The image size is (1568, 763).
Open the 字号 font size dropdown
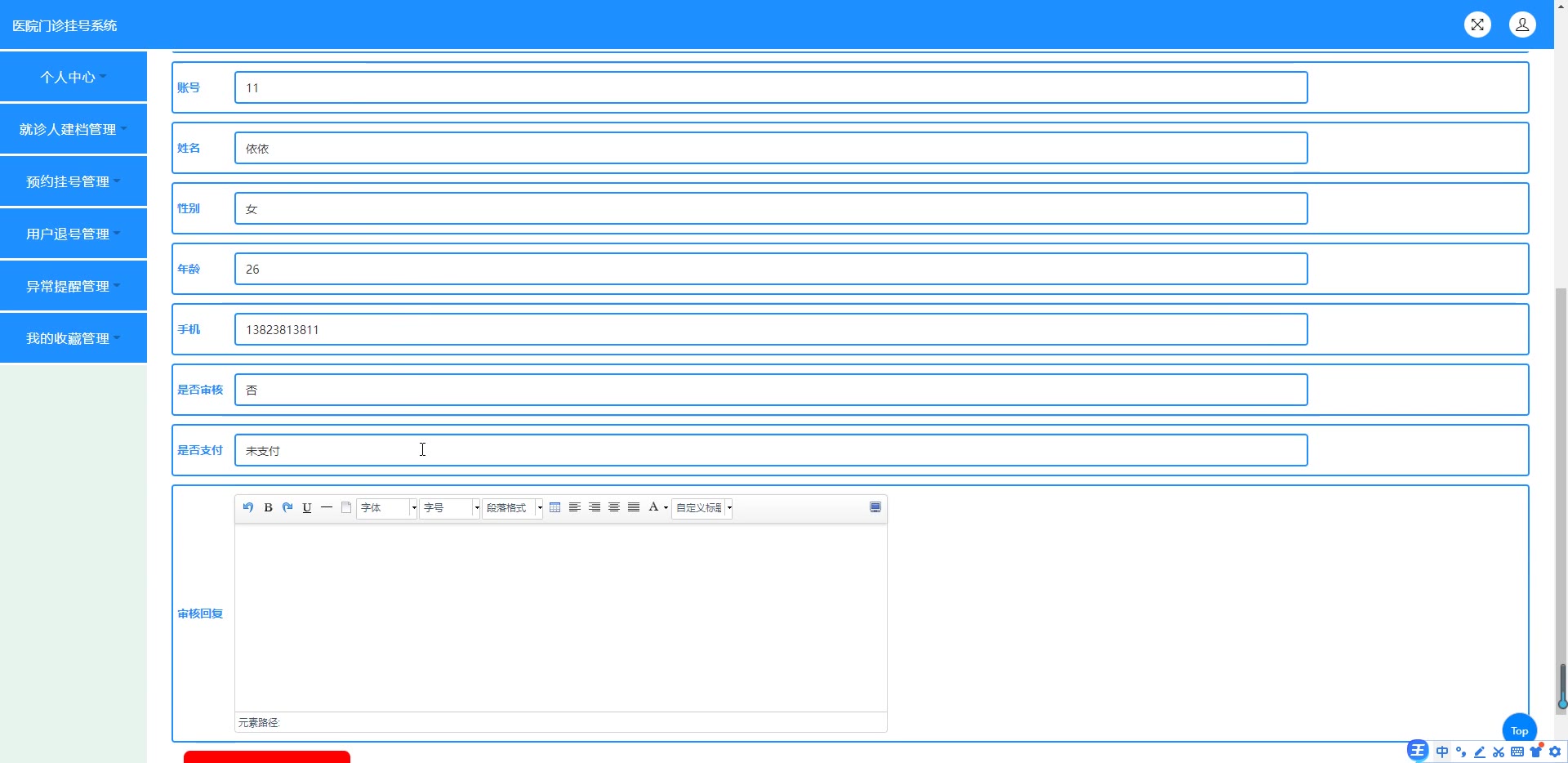click(x=450, y=508)
